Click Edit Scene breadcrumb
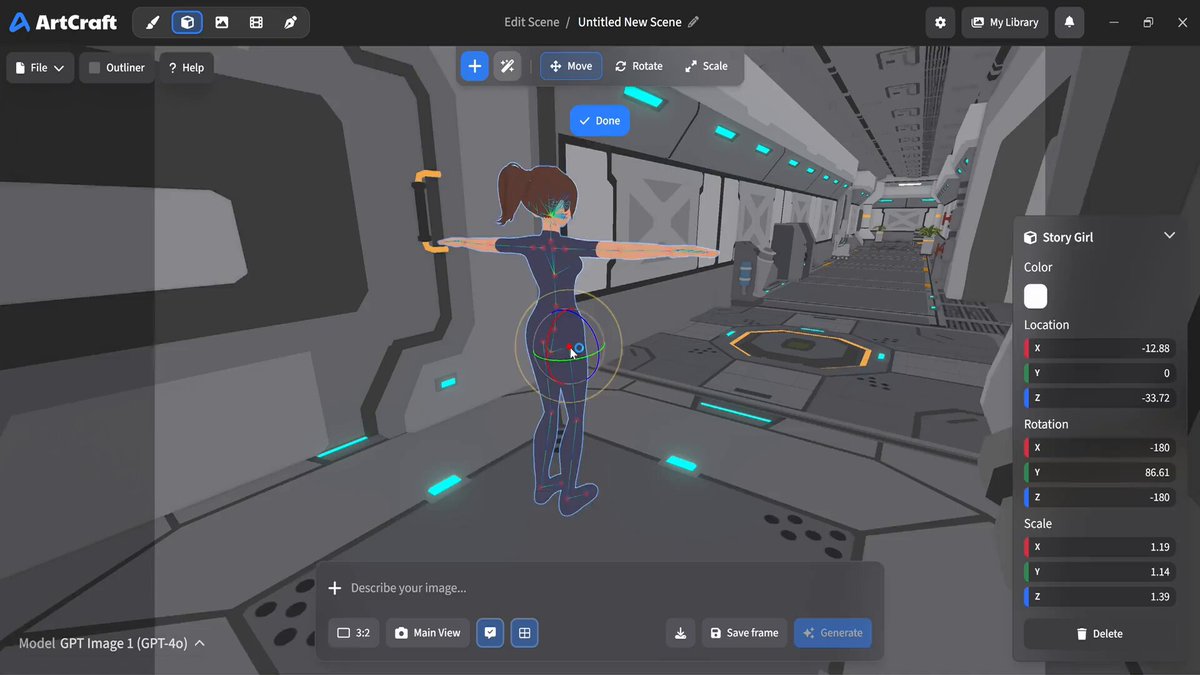 click(x=532, y=22)
